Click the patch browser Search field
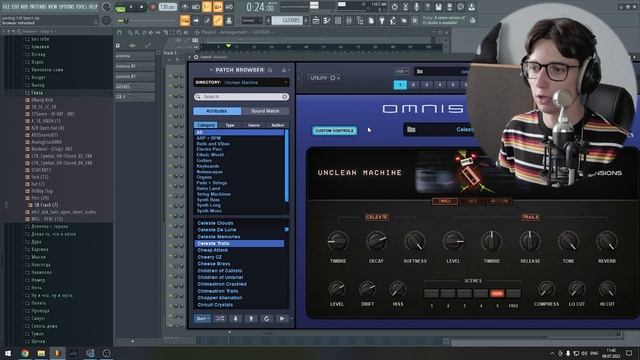Image resolution: width=640 pixels, height=360 pixels. point(241,97)
